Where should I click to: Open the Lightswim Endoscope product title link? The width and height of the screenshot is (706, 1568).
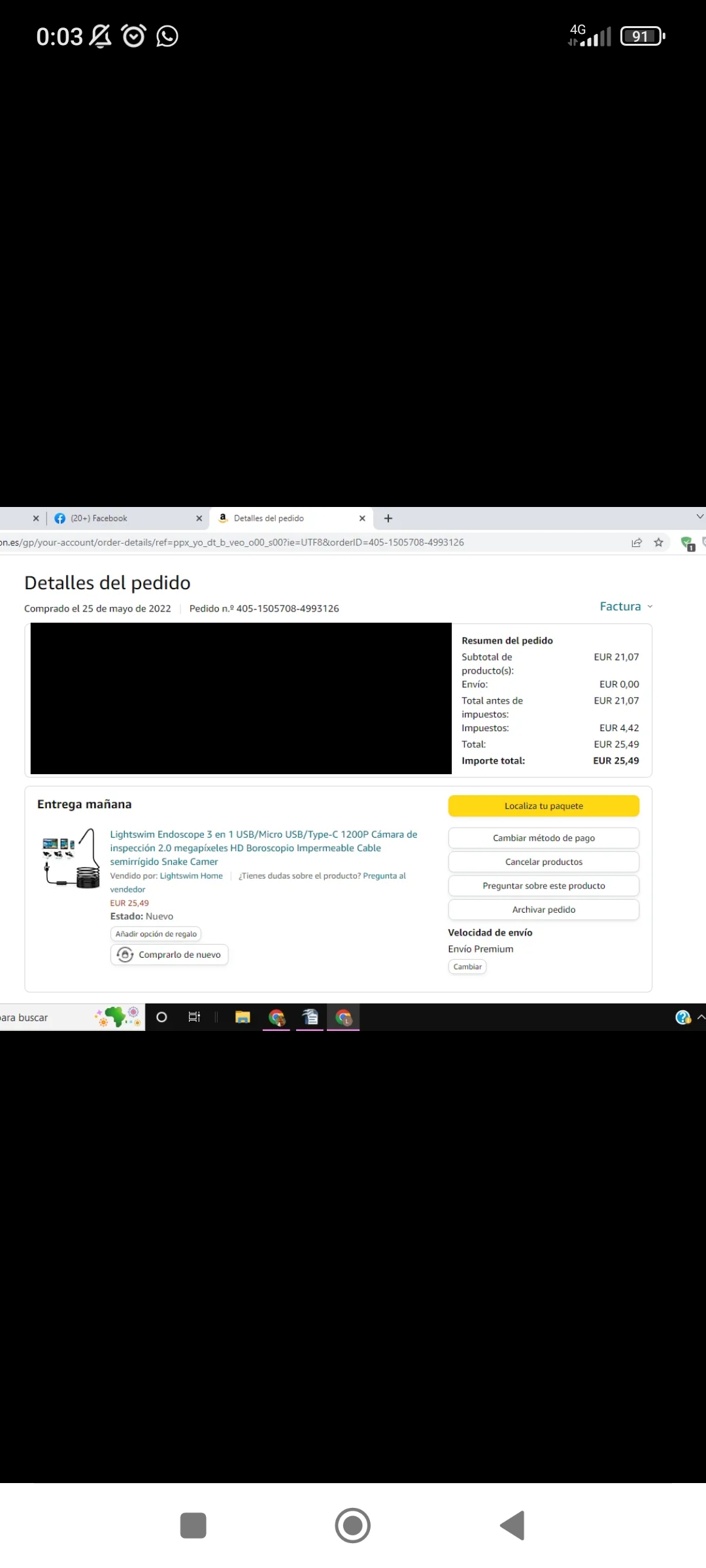click(263, 848)
